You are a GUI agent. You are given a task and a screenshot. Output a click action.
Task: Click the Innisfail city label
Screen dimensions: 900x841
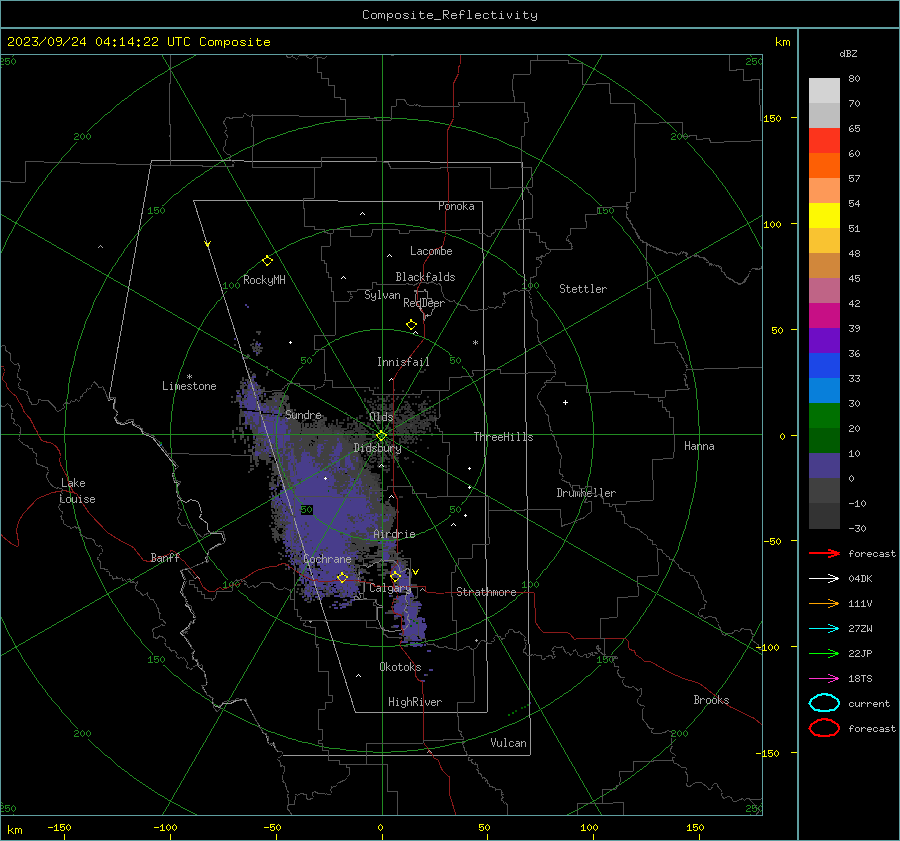[x=404, y=362]
